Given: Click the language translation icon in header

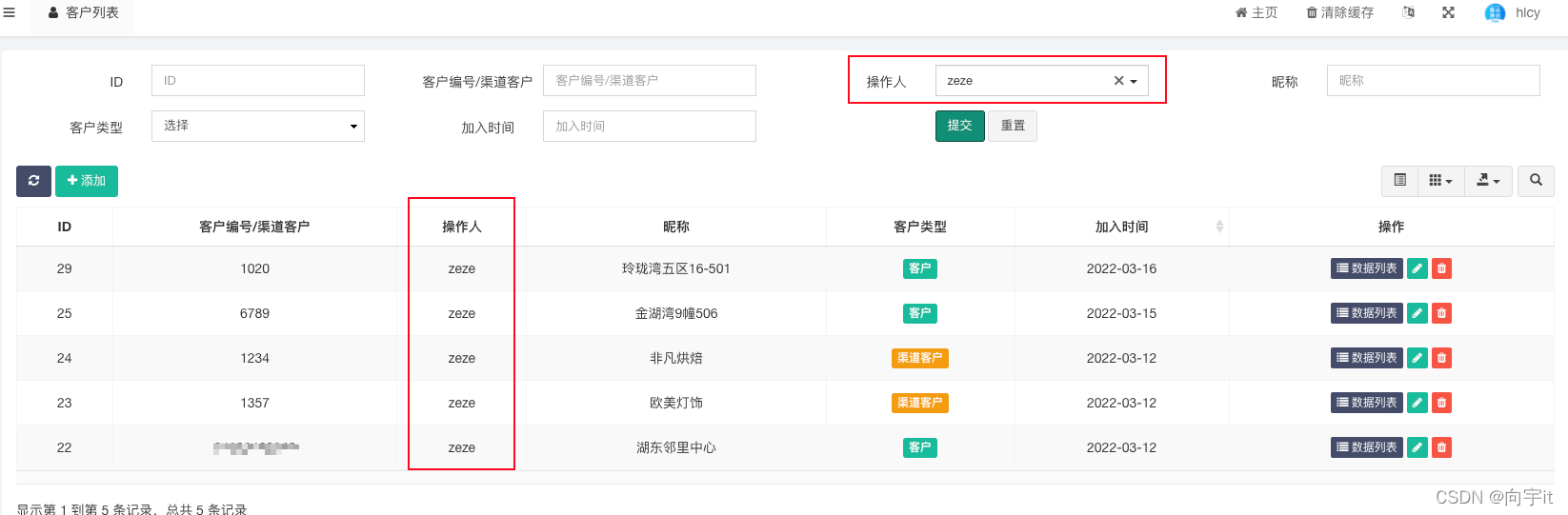Looking at the screenshot, I should coord(1409,12).
